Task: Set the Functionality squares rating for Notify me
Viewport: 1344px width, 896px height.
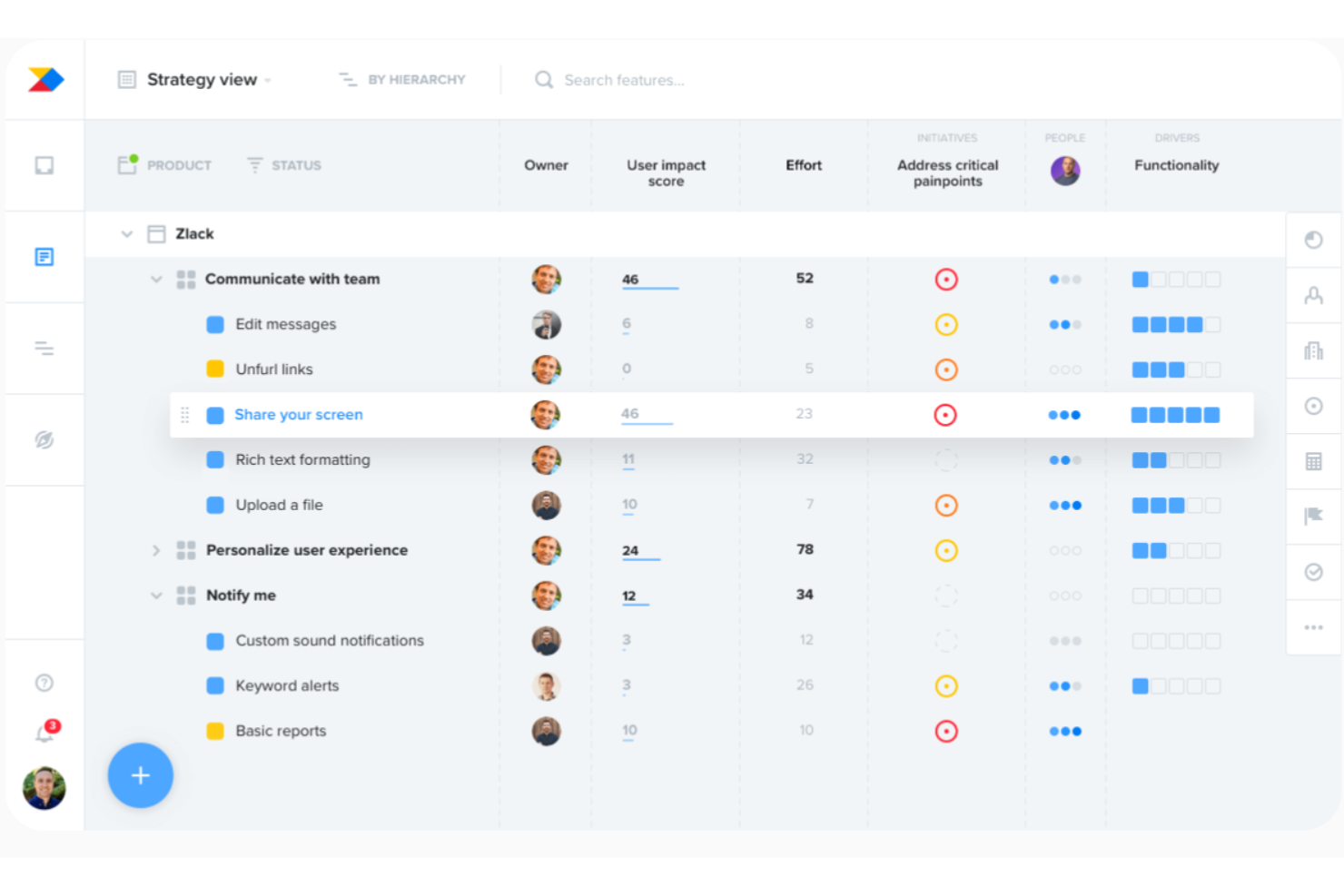Action: pos(1176,596)
